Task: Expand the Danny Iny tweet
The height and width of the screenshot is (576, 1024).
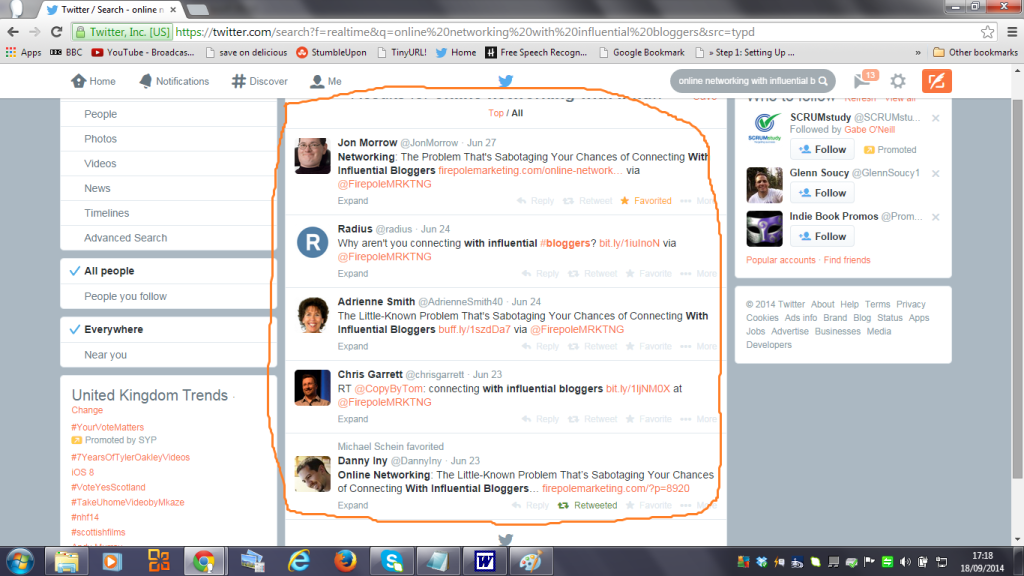Action: (353, 505)
